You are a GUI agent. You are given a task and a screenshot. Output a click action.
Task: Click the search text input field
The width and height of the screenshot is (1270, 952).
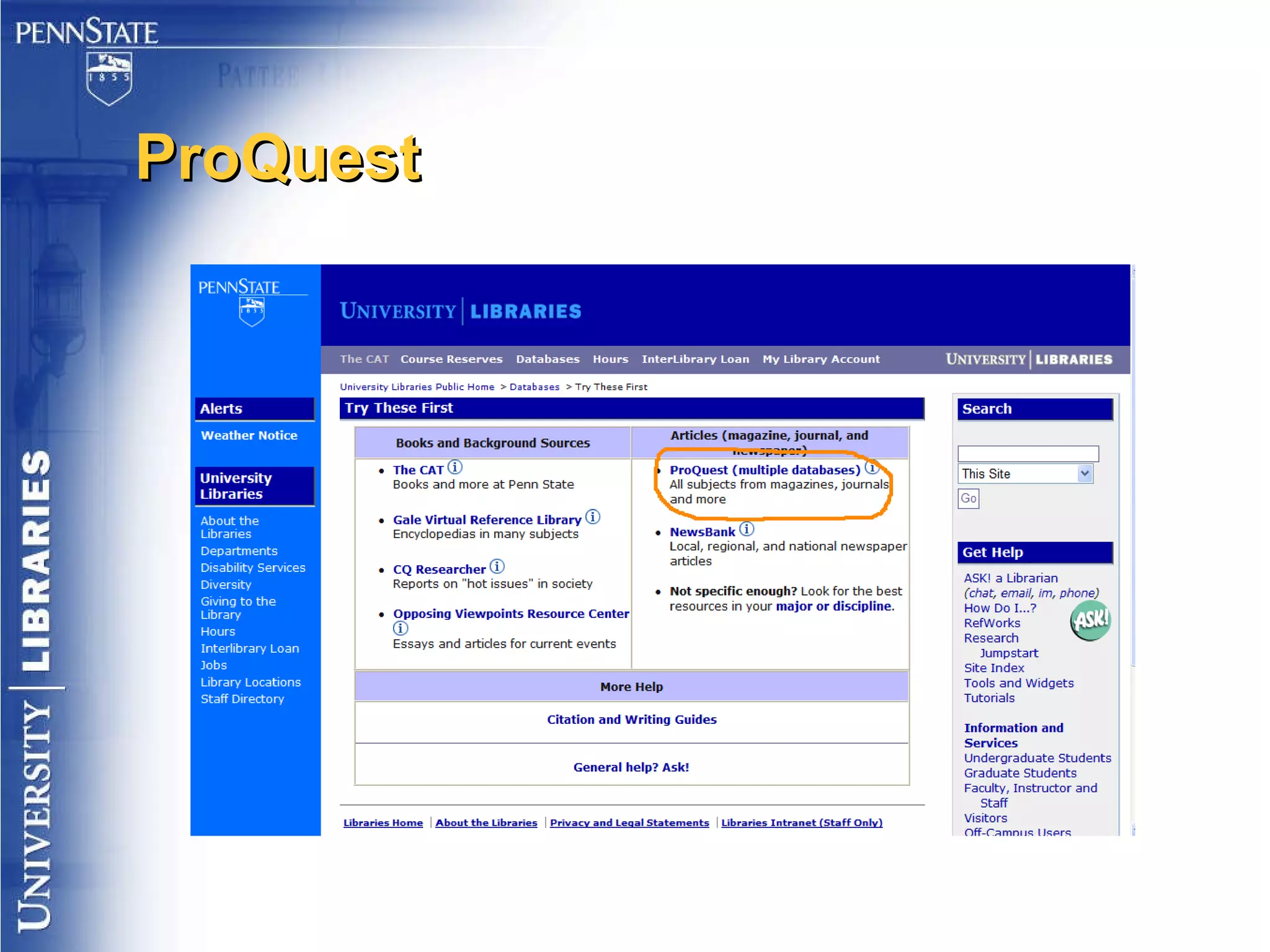[x=1028, y=454]
